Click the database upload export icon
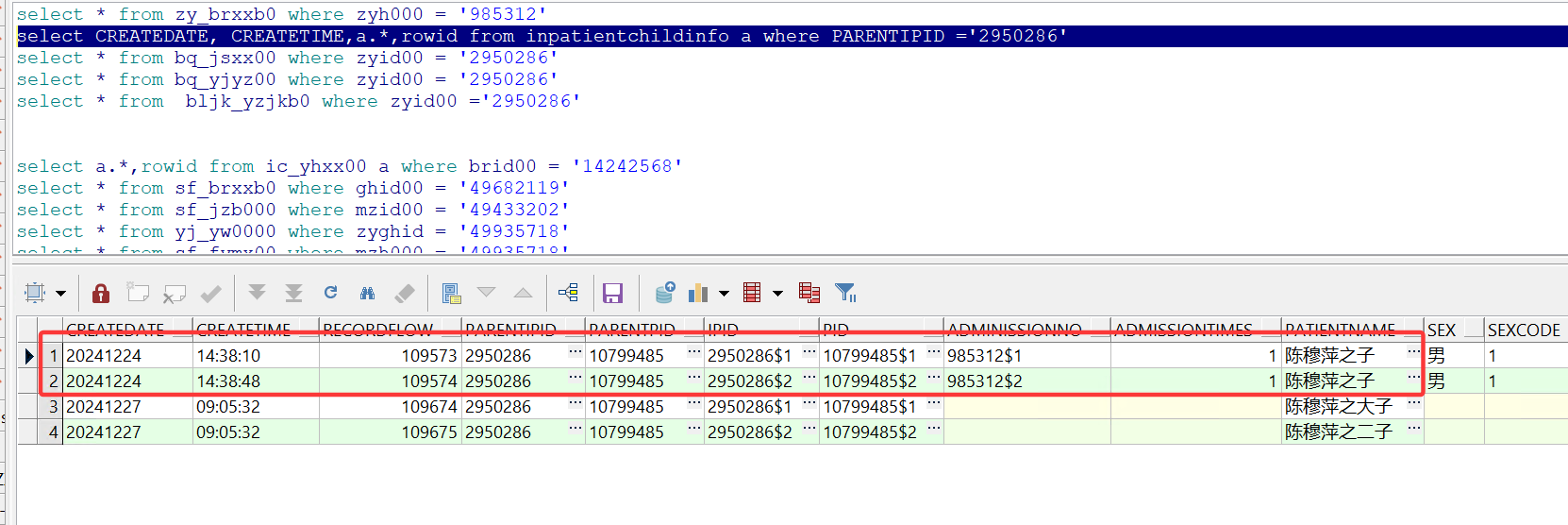This screenshot has width=1568, height=525. pos(665,293)
